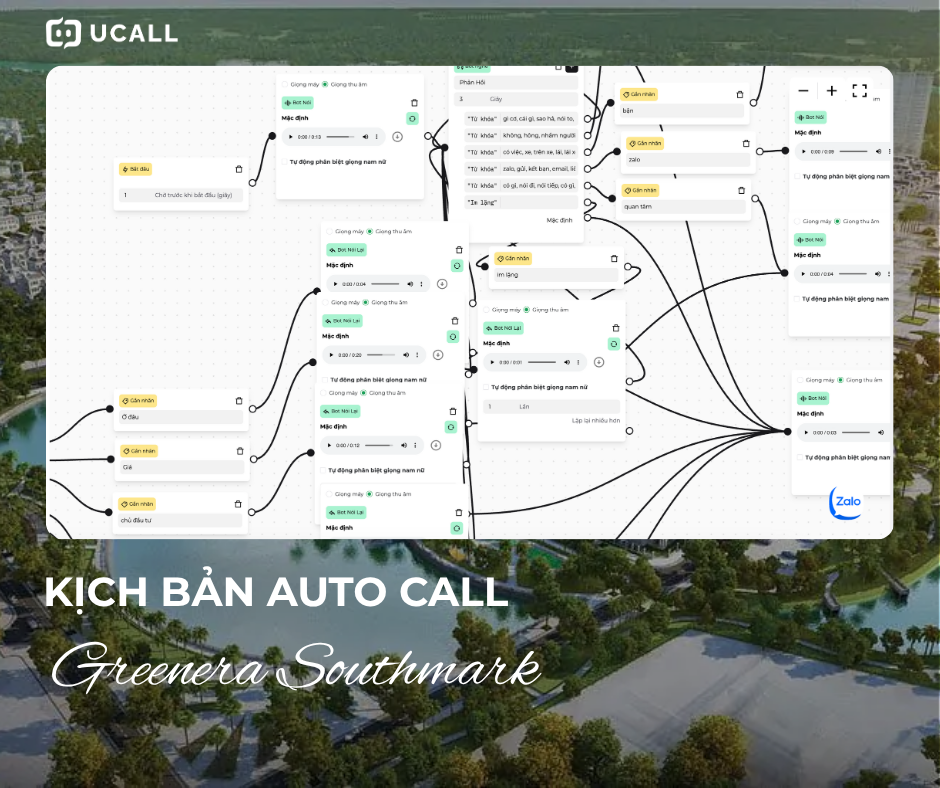Click the 'chủ đầu tư' label text field
The image size is (940, 788).
[x=180, y=520]
